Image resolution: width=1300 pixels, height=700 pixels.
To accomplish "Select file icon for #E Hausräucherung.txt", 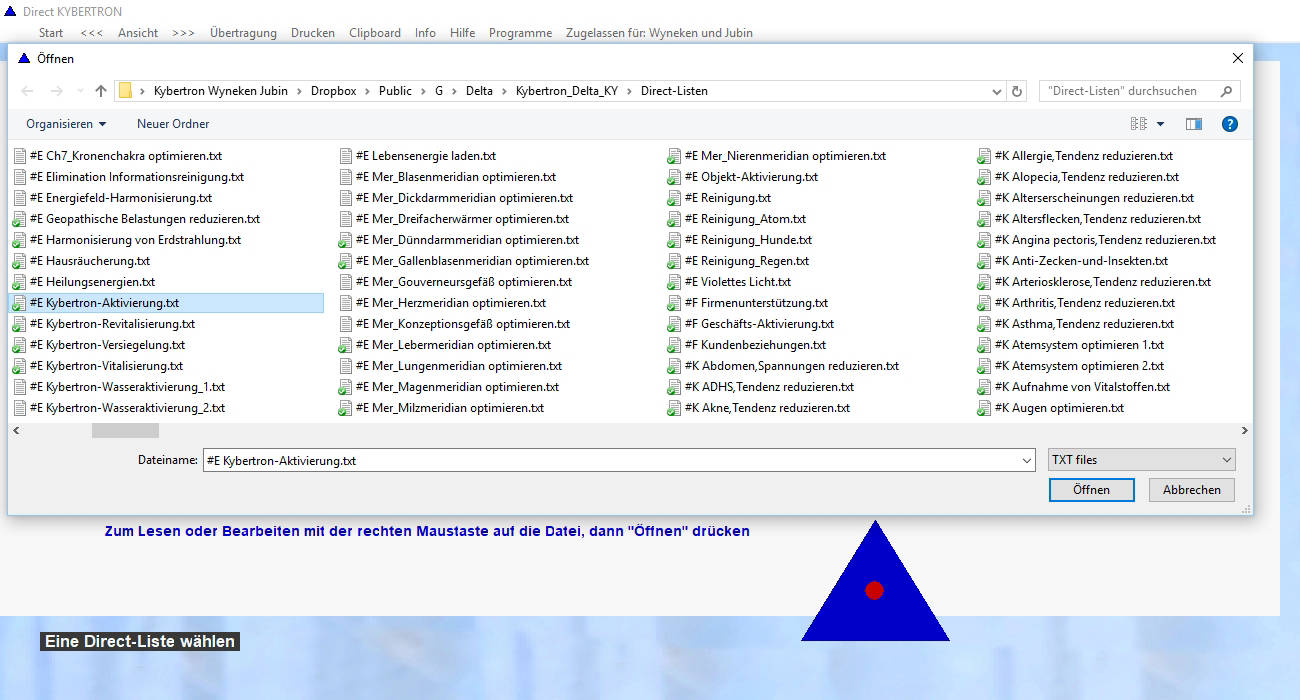I will (x=19, y=261).
